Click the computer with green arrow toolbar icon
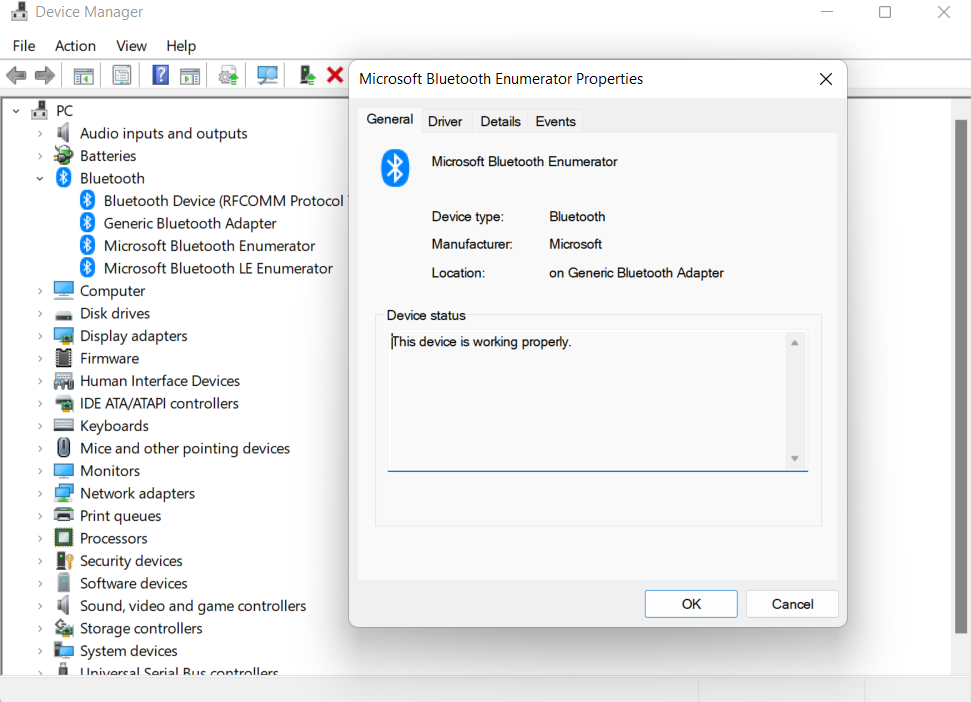The height and width of the screenshot is (702, 971). (x=307, y=76)
